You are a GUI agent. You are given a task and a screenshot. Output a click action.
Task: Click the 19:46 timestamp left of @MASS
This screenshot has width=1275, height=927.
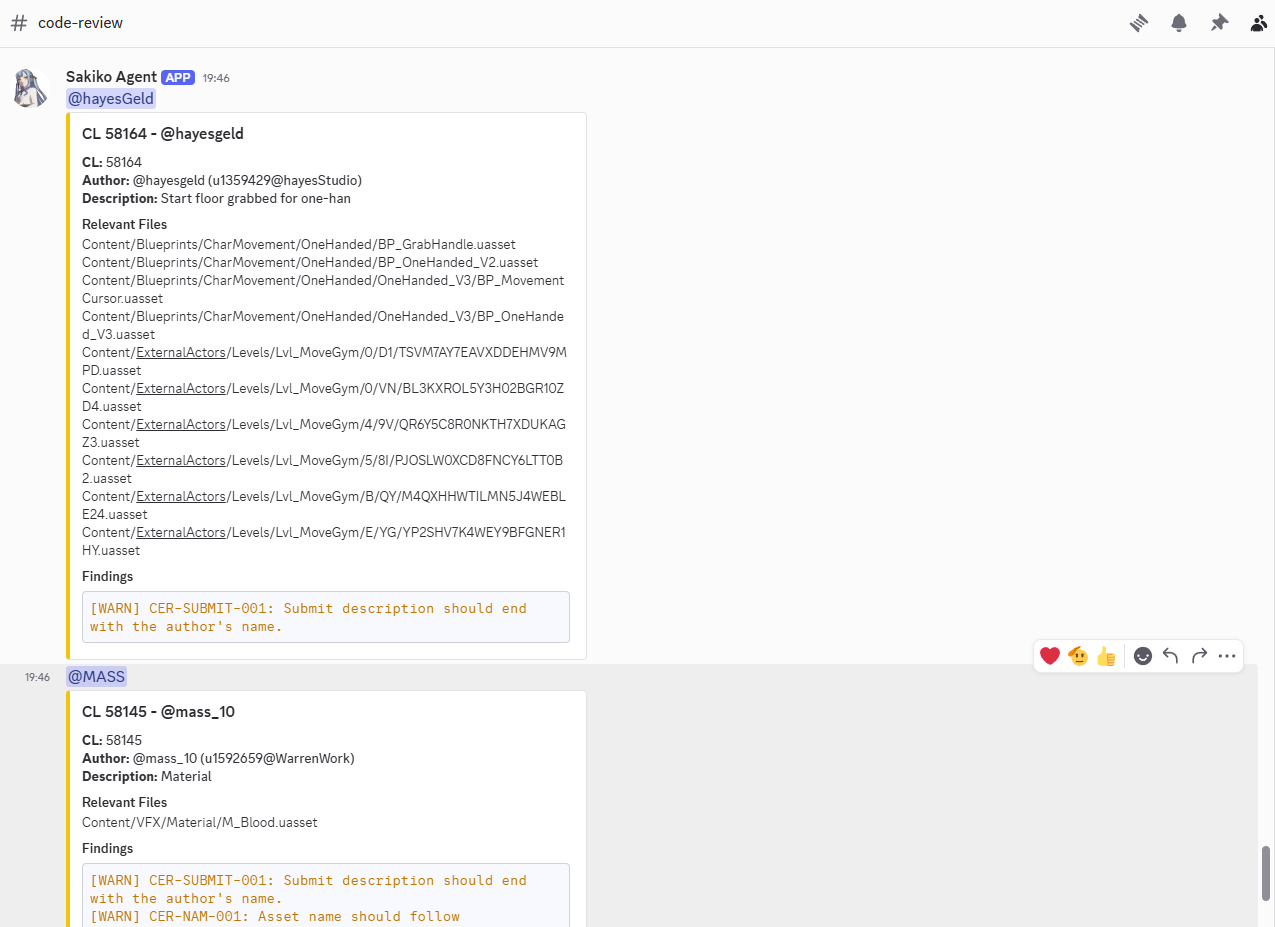pos(37,677)
